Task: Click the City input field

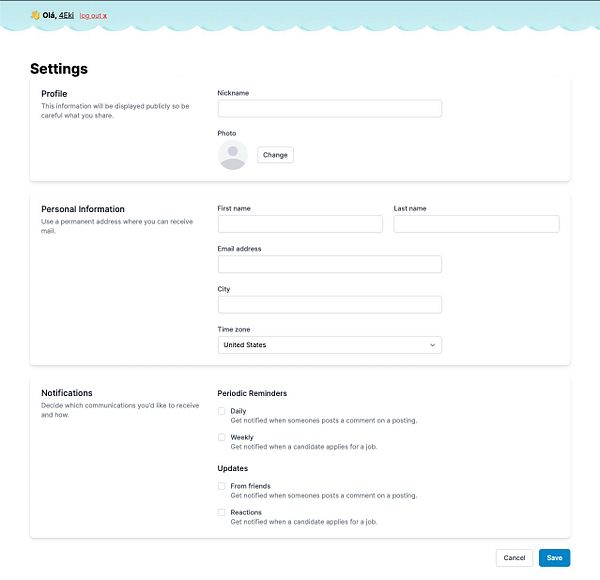Action: [x=329, y=304]
